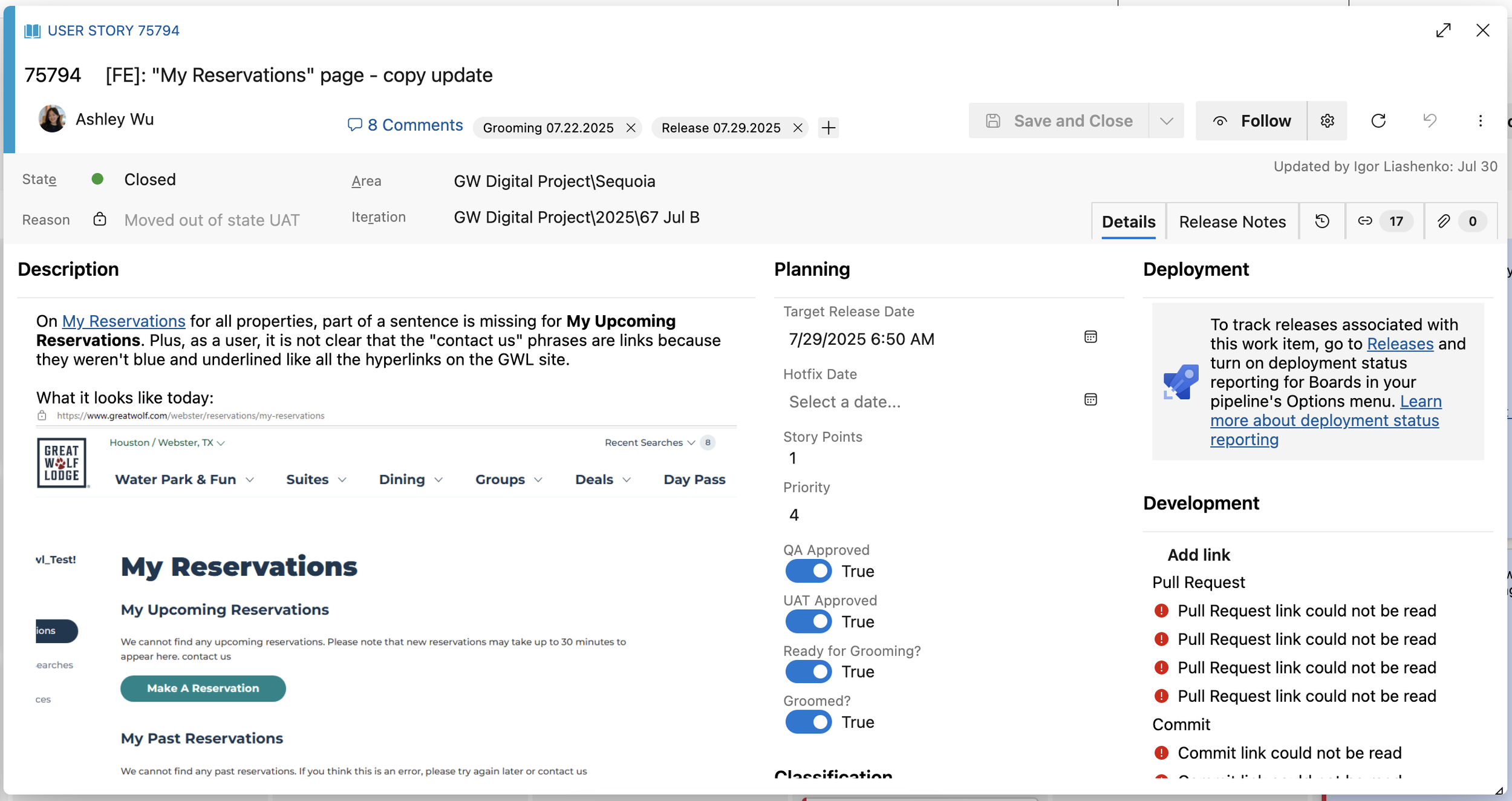Click the plus icon to add tag
1512x801 pixels.
(x=828, y=128)
